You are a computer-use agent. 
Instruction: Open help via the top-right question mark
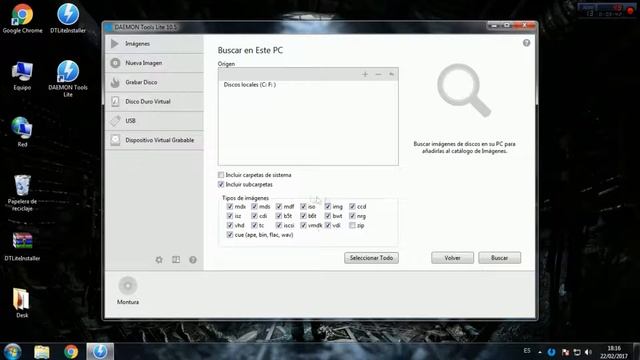[527, 43]
